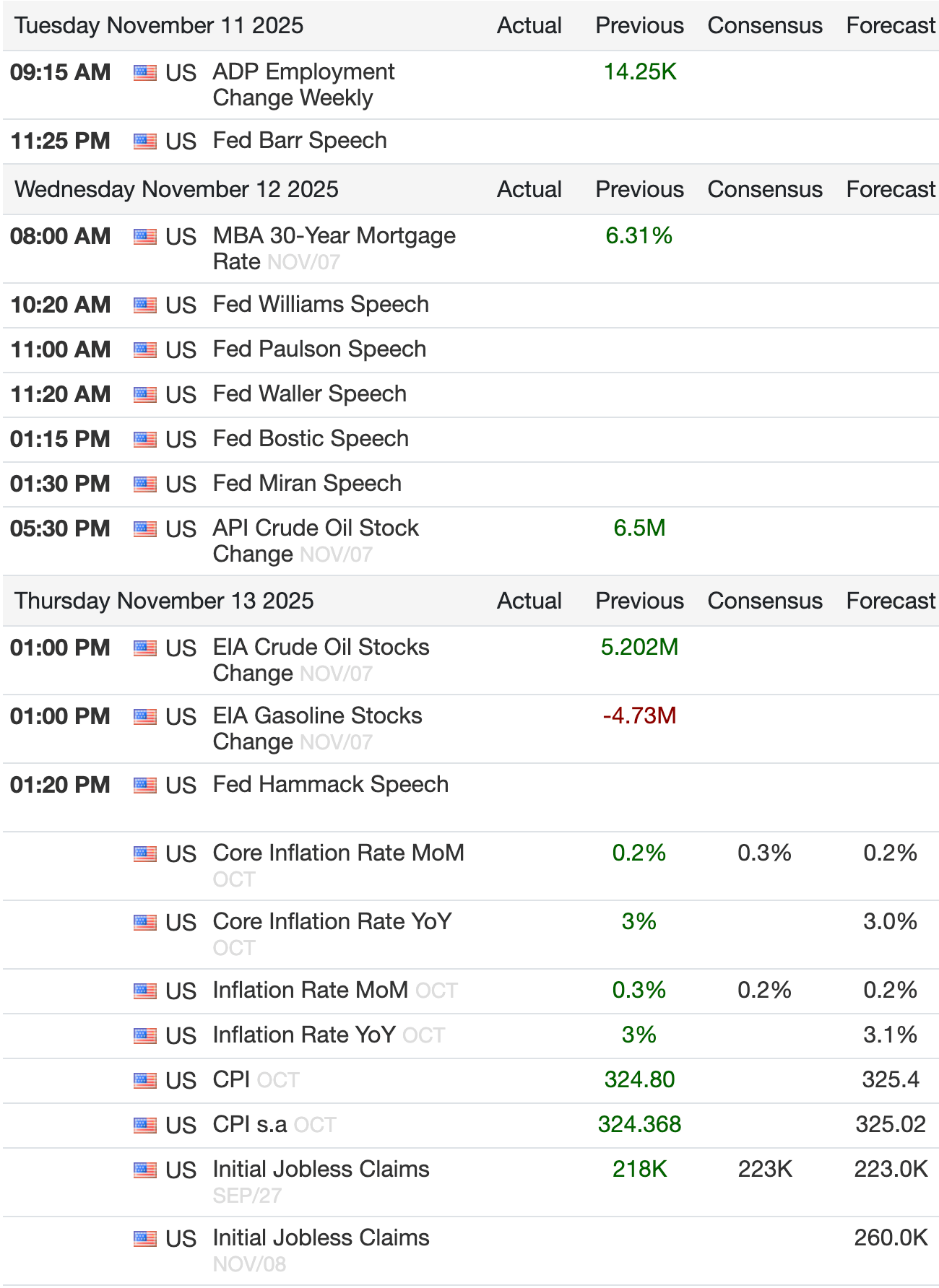Click the flag on Initial Jobless Claims NOV/08 row

tap(144, 1239)
